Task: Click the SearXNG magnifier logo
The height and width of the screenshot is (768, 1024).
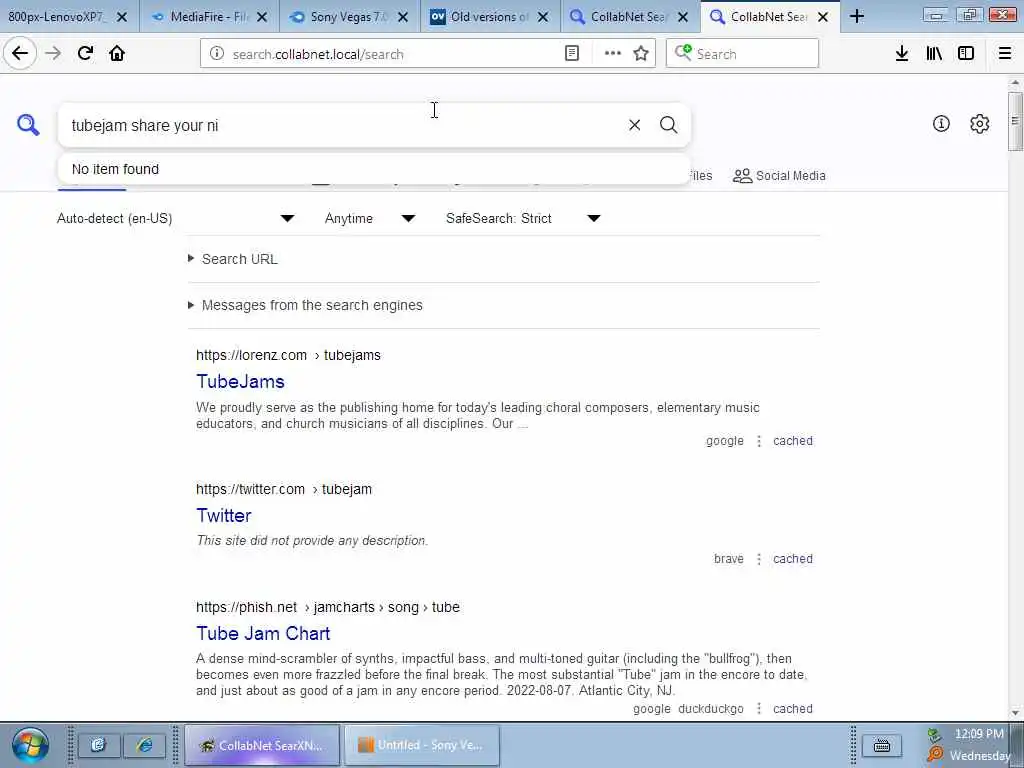Action: [28, 125]
